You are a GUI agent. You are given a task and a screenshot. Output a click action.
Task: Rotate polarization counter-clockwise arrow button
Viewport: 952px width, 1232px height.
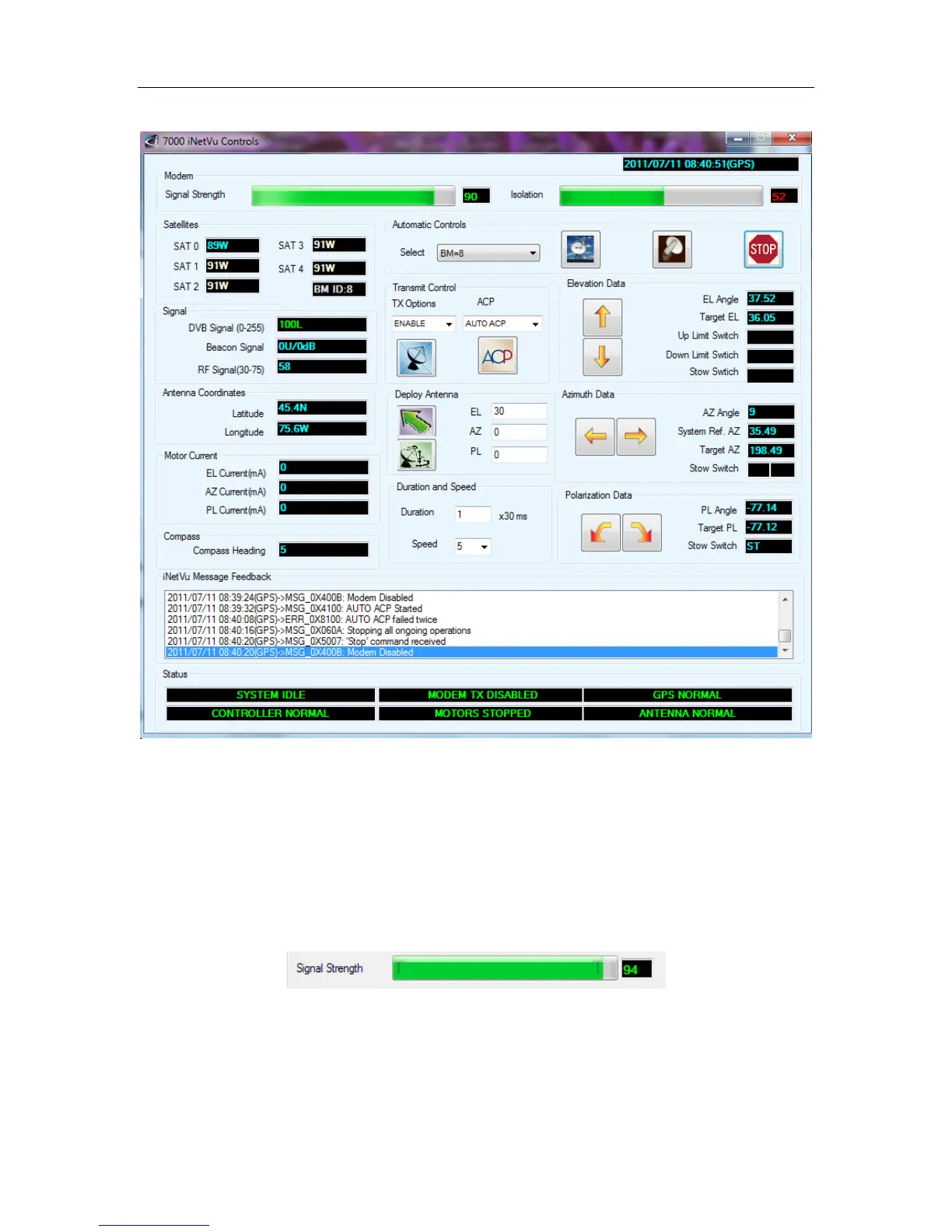pos(600,533)
